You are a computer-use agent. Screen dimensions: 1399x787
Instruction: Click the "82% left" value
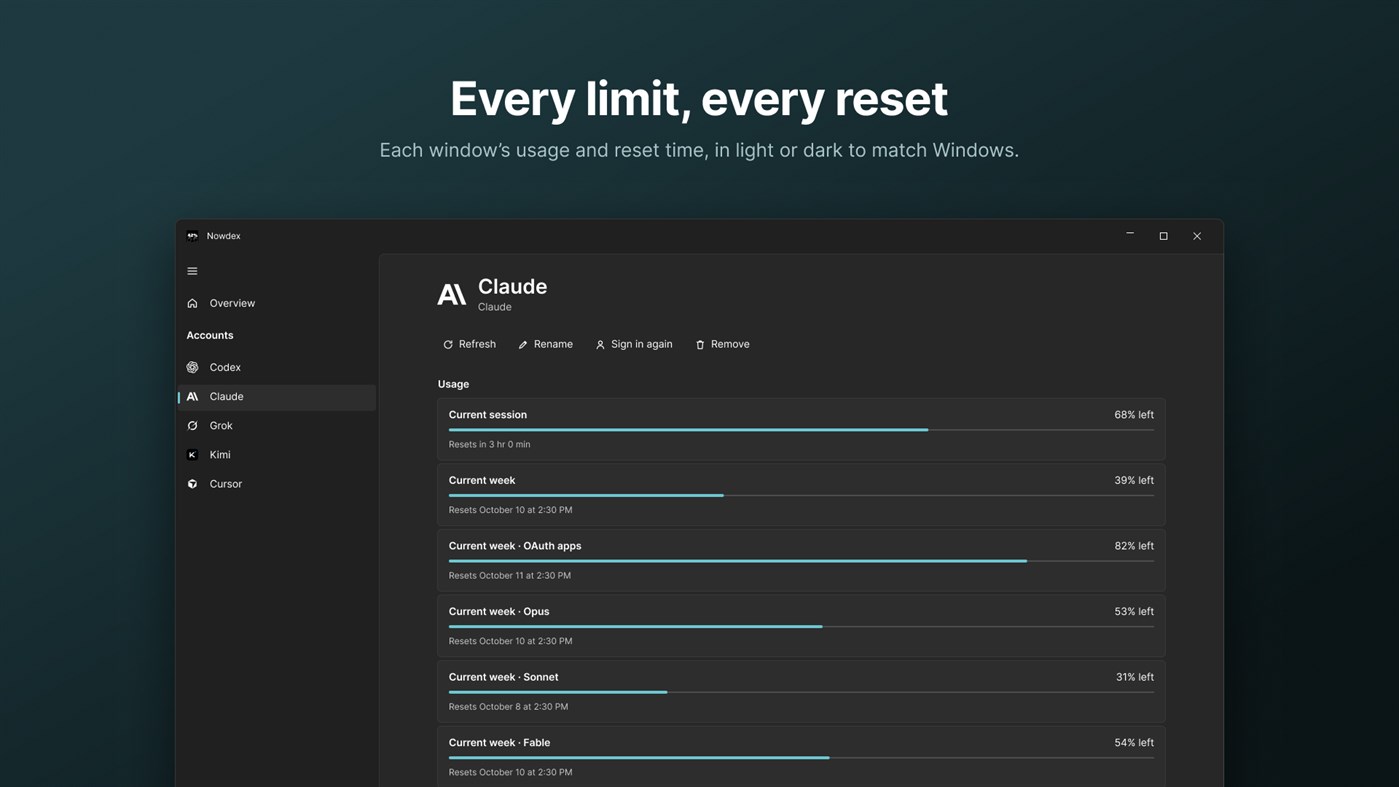[x=1134, y=546]
